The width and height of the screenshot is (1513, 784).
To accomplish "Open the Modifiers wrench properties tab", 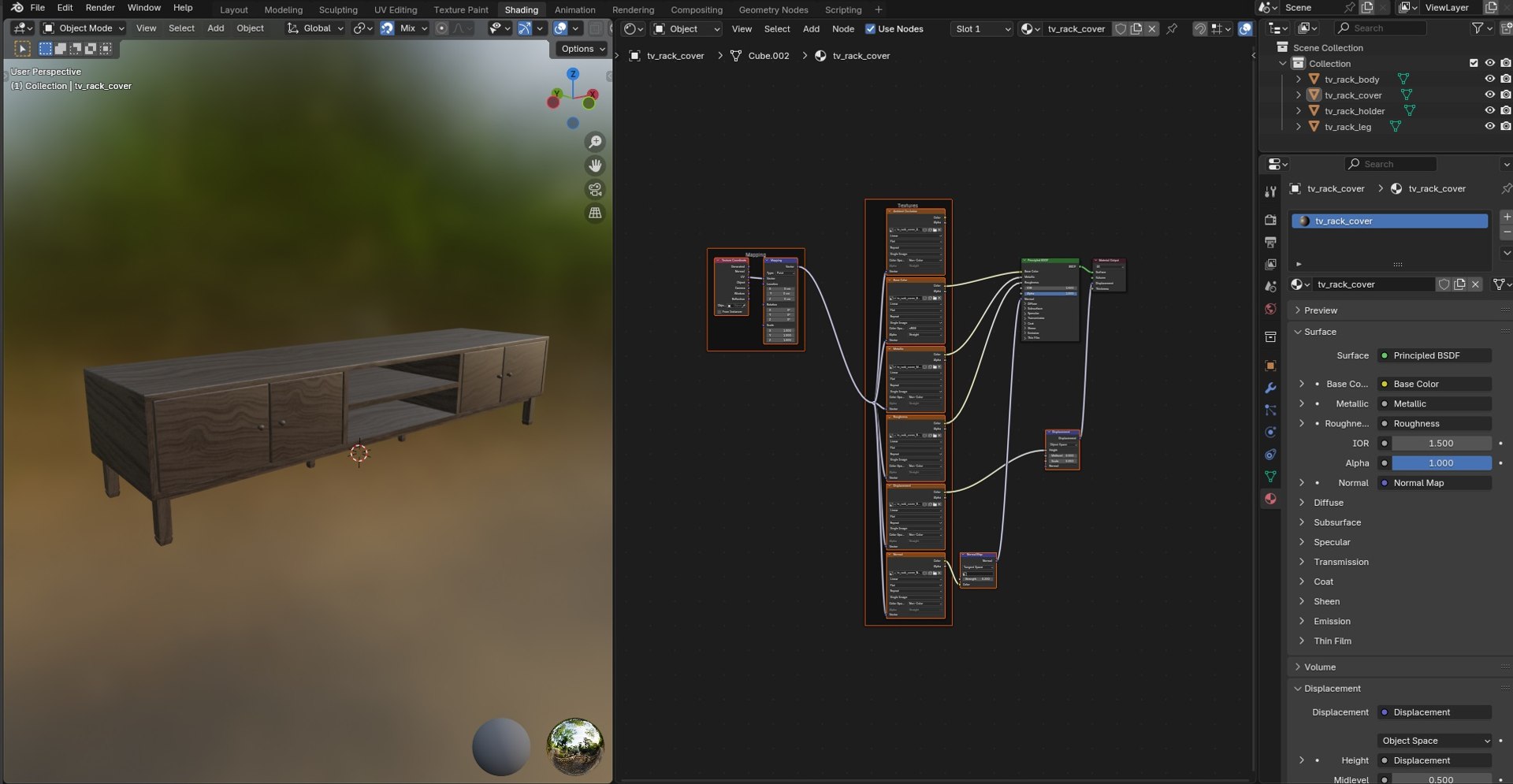I will [1270, 388].
